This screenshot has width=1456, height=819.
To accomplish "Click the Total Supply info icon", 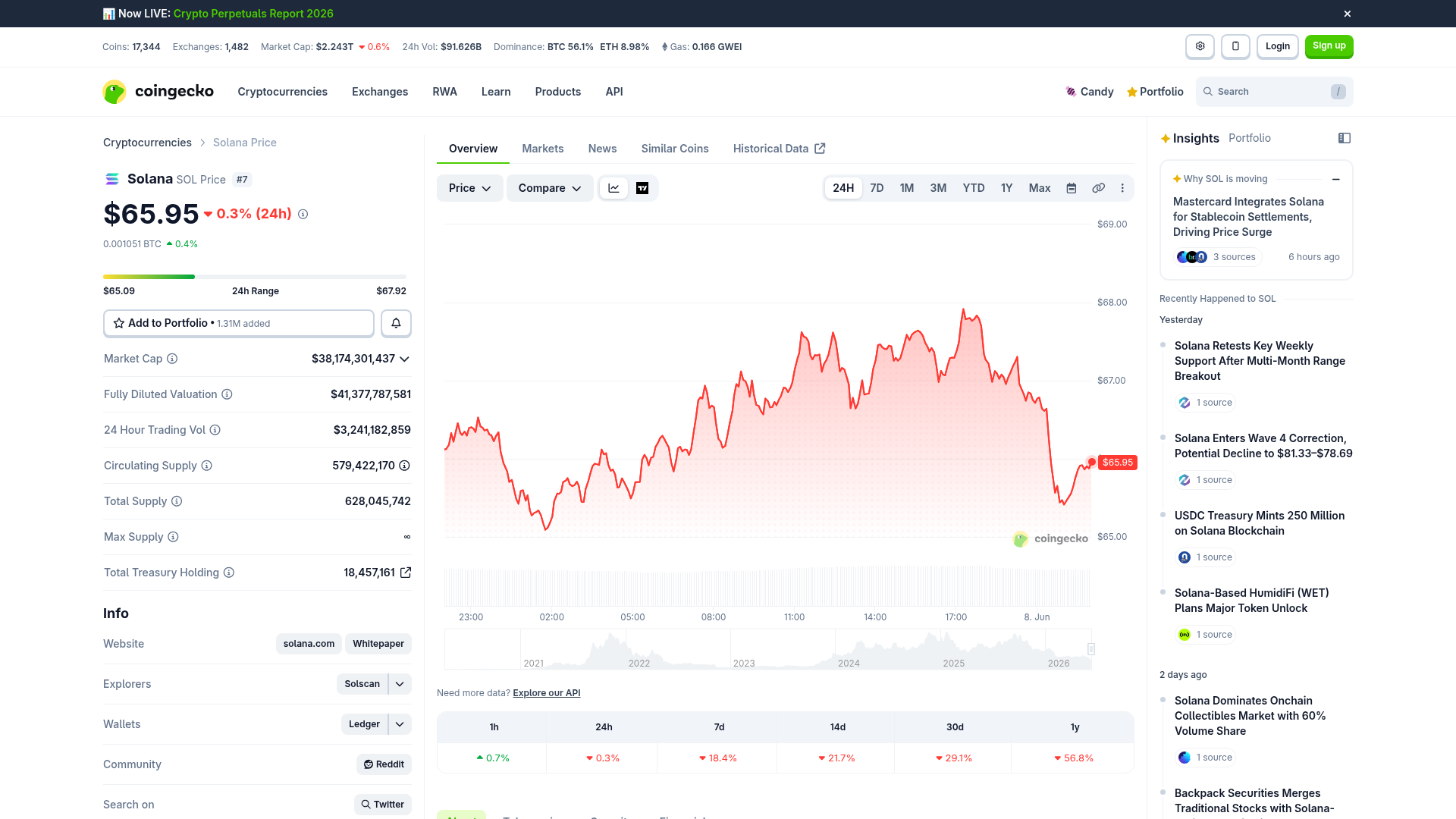I will (177, 501).
